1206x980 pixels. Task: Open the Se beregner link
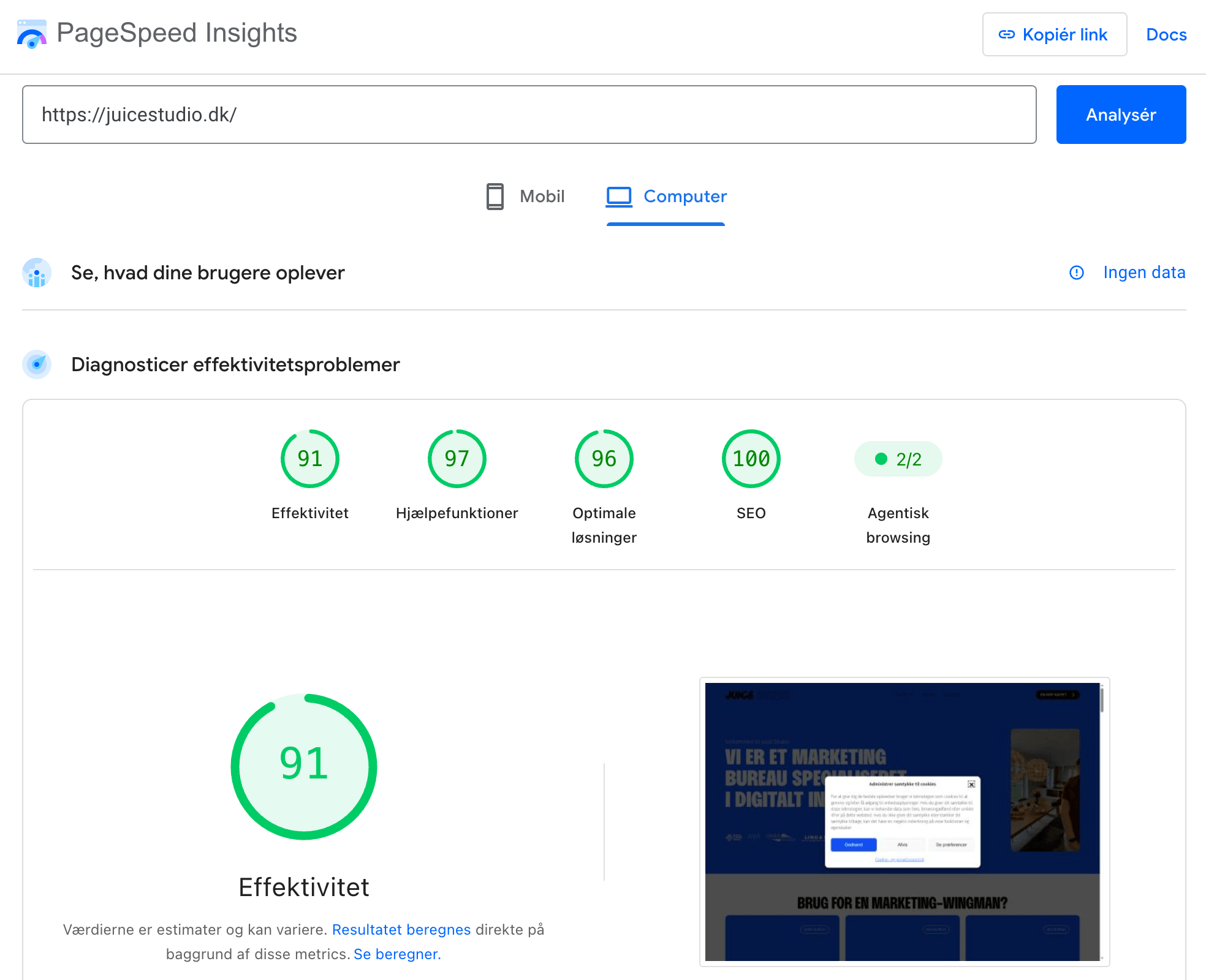point(397,954)
